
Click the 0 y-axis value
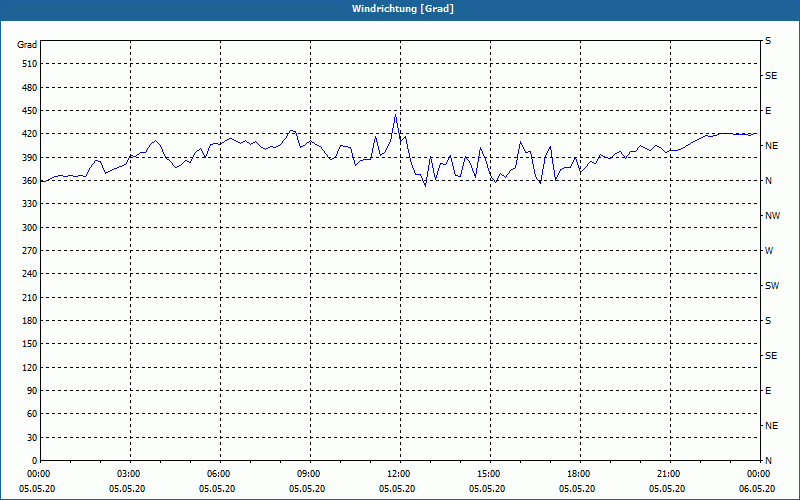point(35,461)
